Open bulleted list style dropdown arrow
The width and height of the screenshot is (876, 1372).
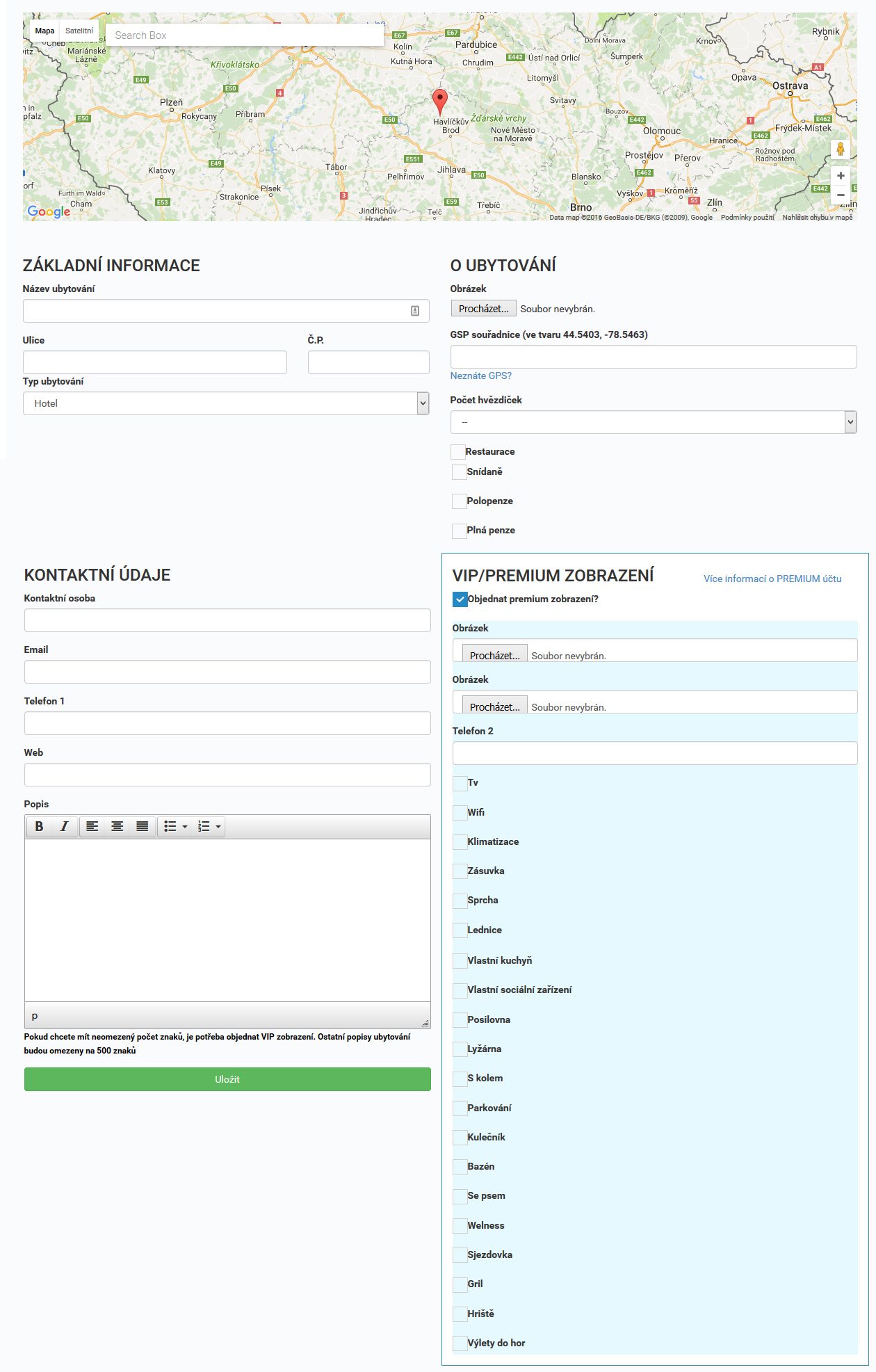tap(185, 827)
